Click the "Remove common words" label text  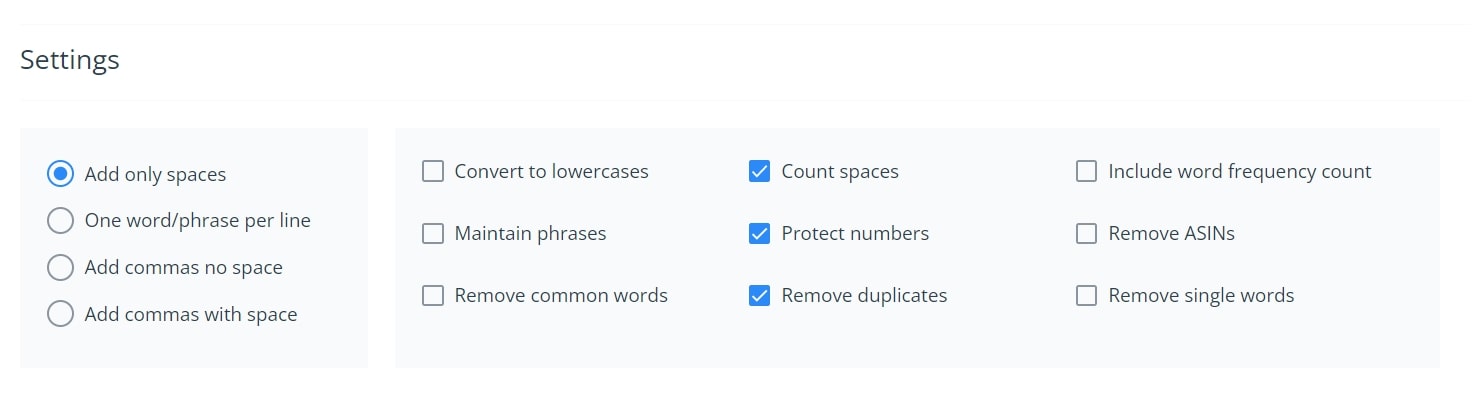pos(561,296)
